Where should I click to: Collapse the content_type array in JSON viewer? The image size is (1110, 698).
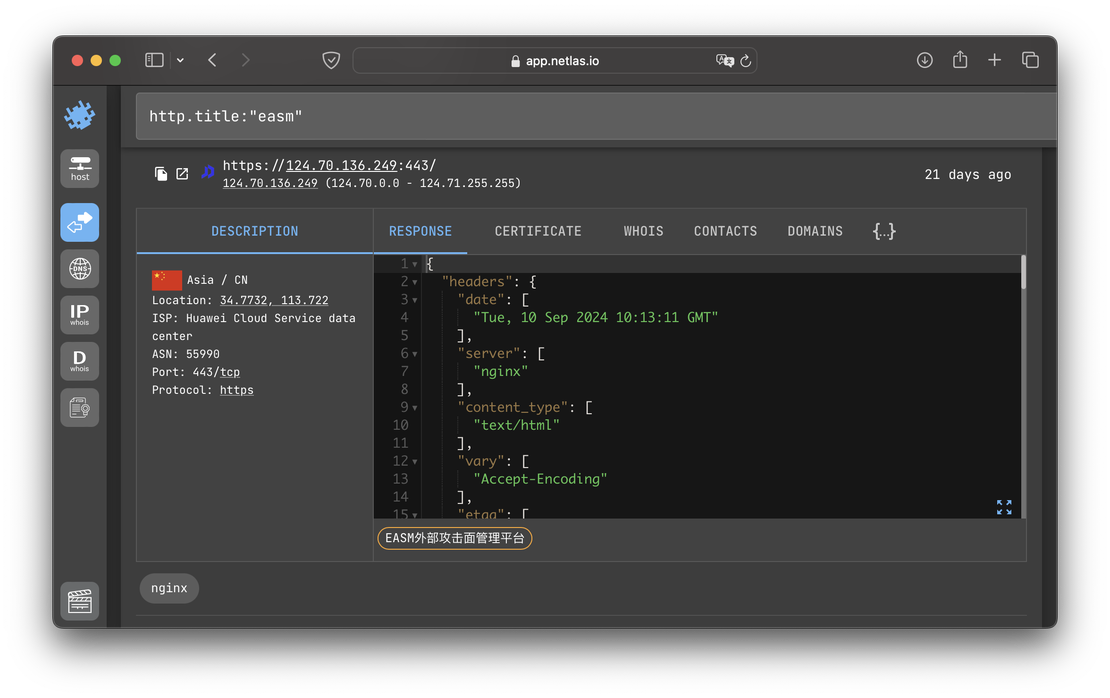(x=414, y=407)
